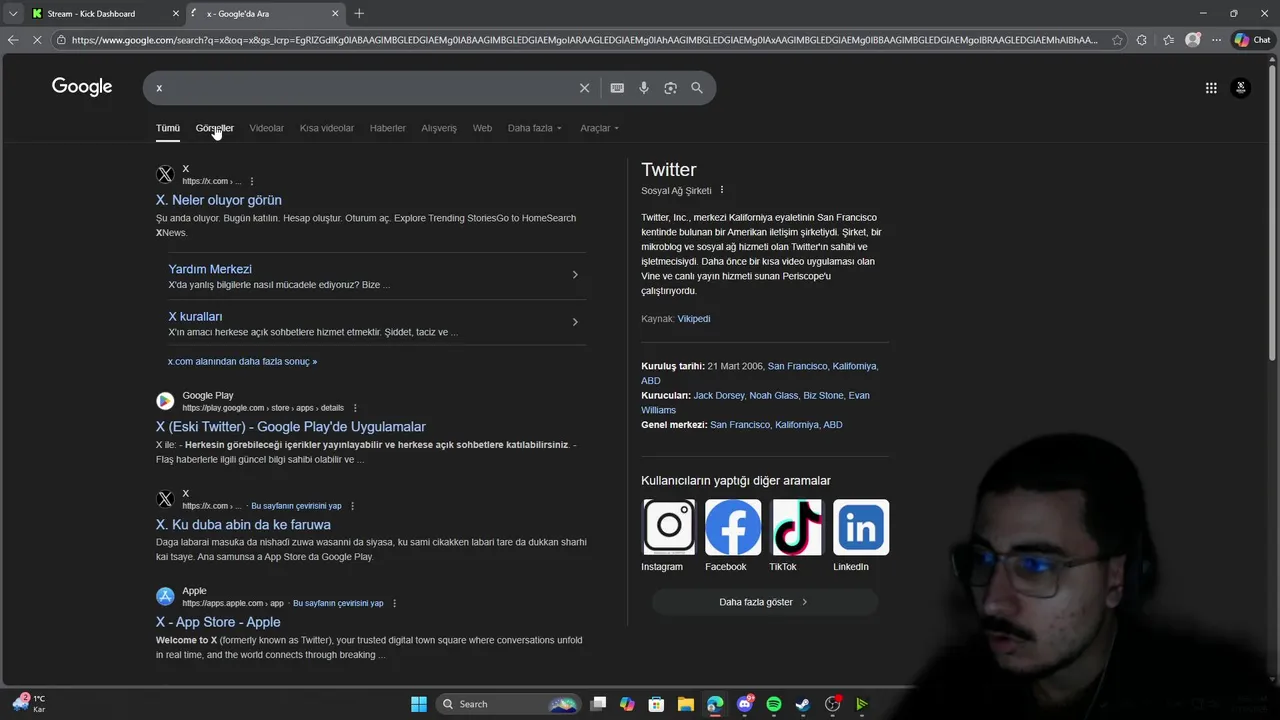
Task: Open the on-screen keyboard input tool
Action: point(617,88)
